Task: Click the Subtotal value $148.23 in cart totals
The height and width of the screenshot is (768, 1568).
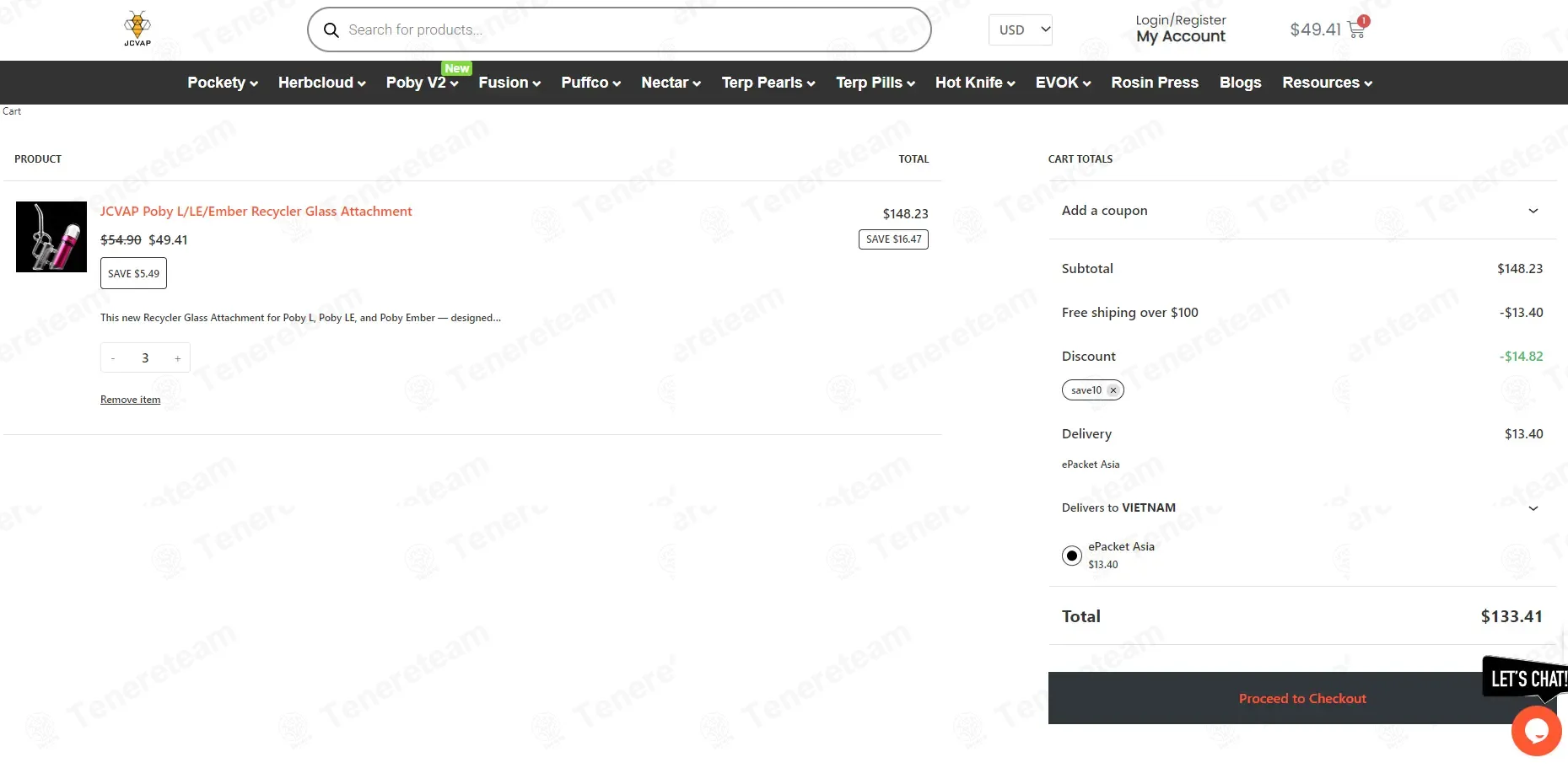Action: click(1520, 269)
